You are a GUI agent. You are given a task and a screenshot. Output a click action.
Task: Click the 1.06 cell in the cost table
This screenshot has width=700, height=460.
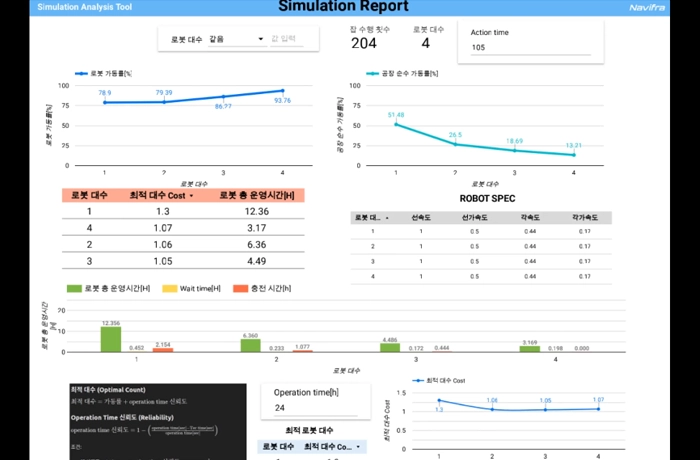(163, 245)
